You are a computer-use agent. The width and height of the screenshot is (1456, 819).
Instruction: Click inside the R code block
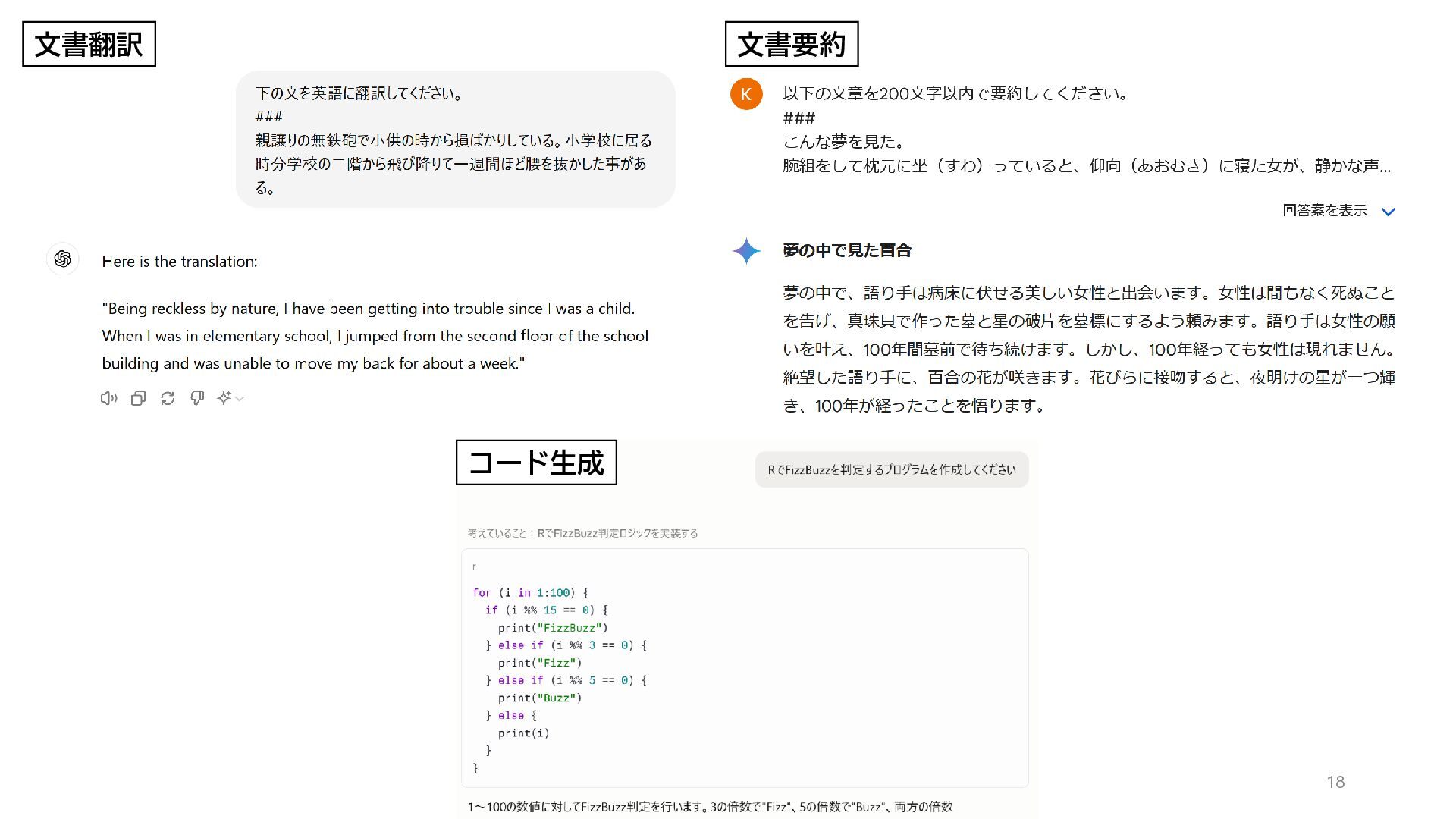(x=745, y=668)
